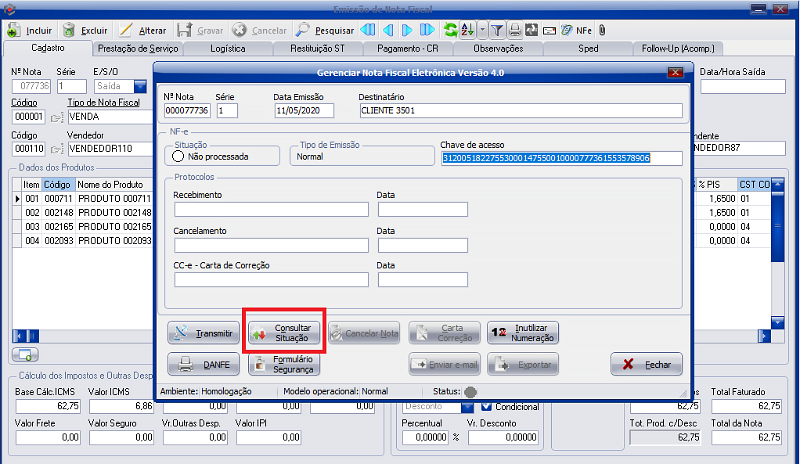The width and height of the screenshot is (800, 464).
Task: Select the Não processada radio button
Action: point(179,156)
